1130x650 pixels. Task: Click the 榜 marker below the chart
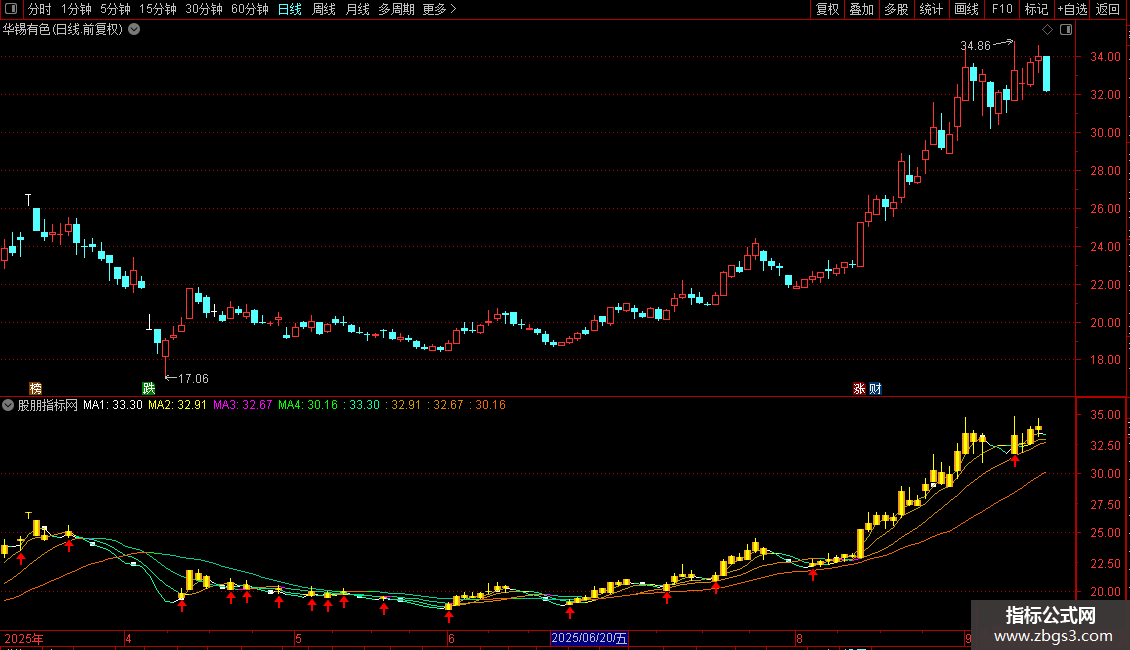click(x=35, y=388)
